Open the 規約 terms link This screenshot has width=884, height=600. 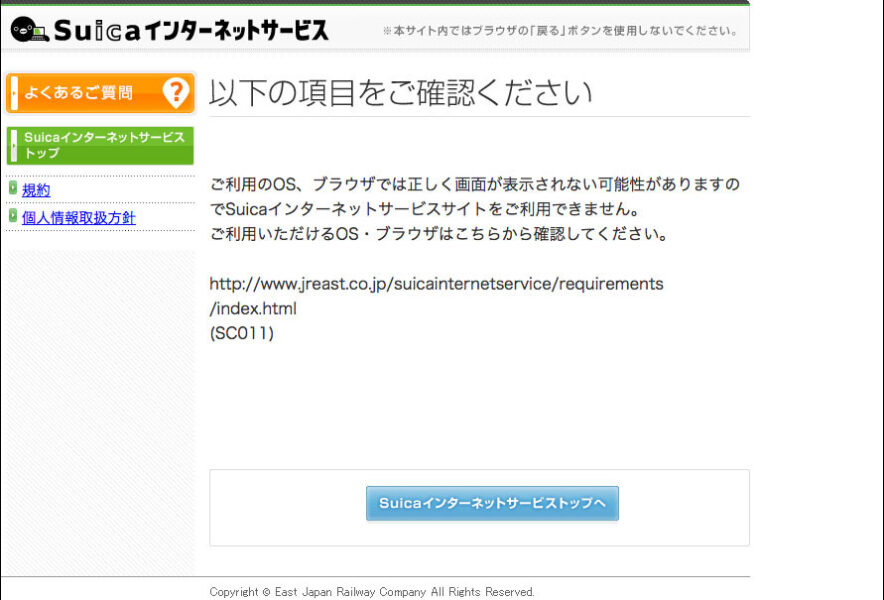(x=36, y=190)
